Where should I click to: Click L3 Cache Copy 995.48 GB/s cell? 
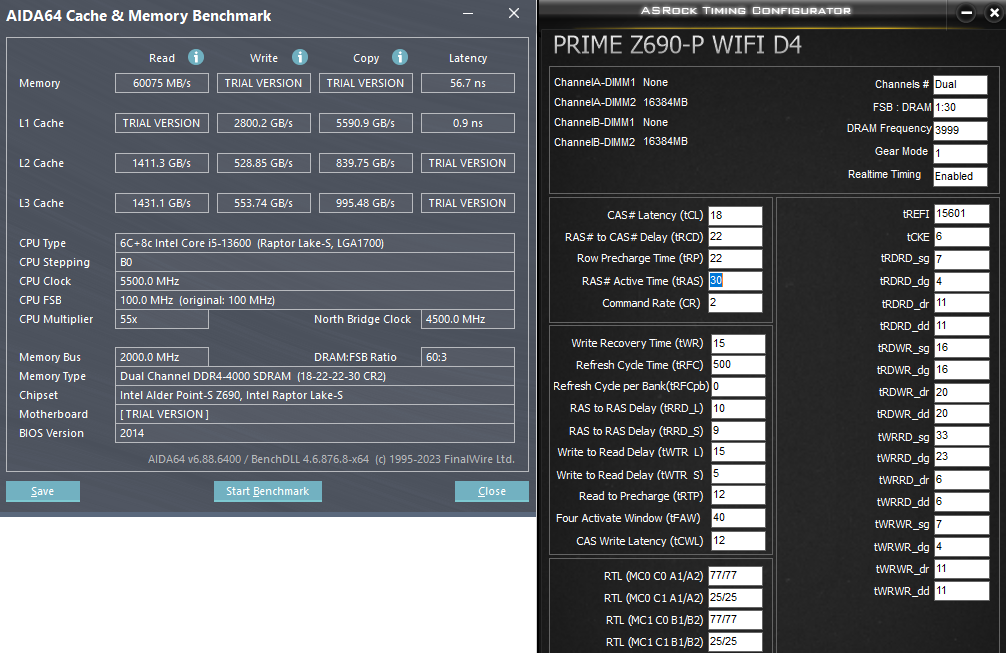[366, 203]
